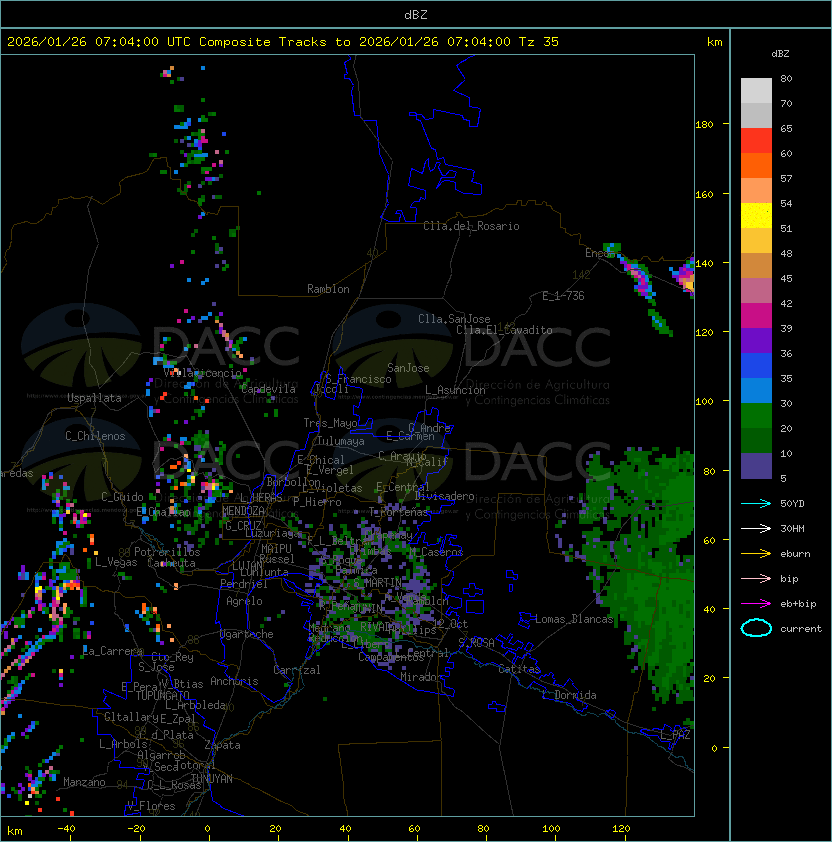The width and height of the screenshot is (832, 842).
Task: Click the Manzano map label
Action: (x=84, y=782)
